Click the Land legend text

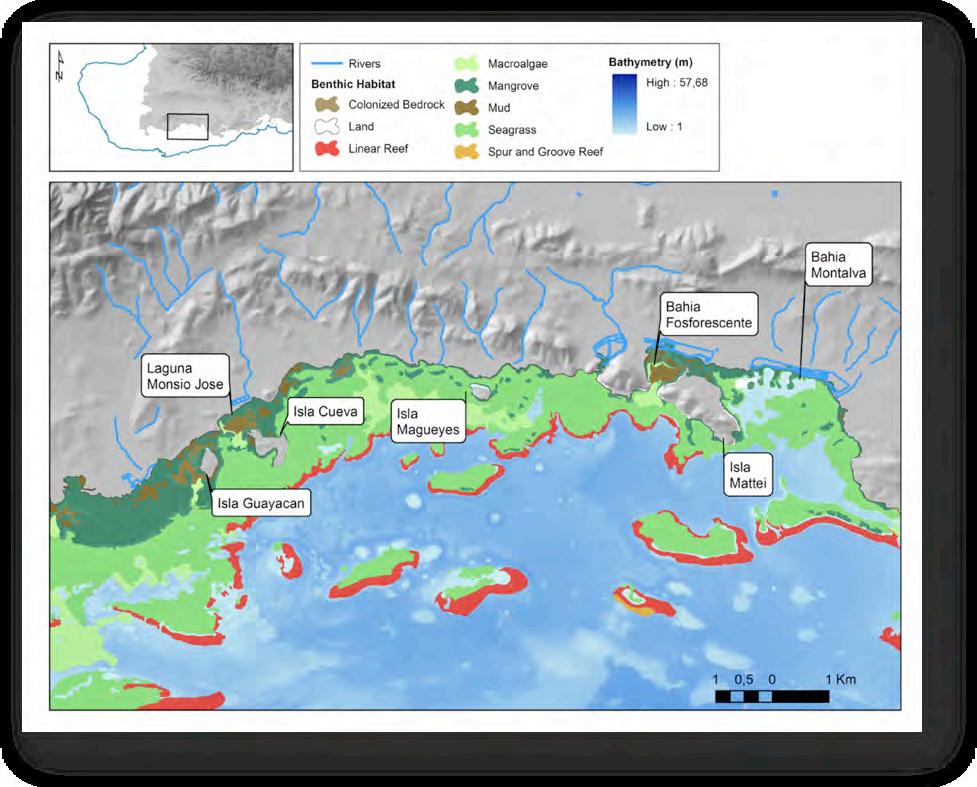tap(361, 126)
